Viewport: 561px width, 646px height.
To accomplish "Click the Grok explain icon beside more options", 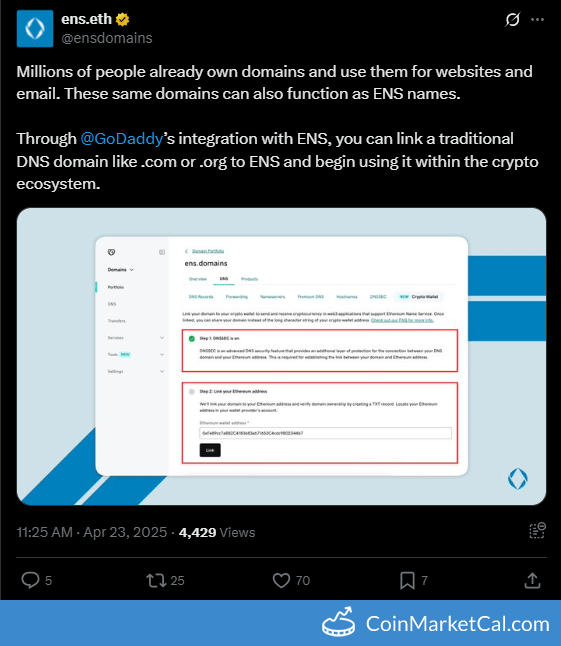I will pos(512,19).
